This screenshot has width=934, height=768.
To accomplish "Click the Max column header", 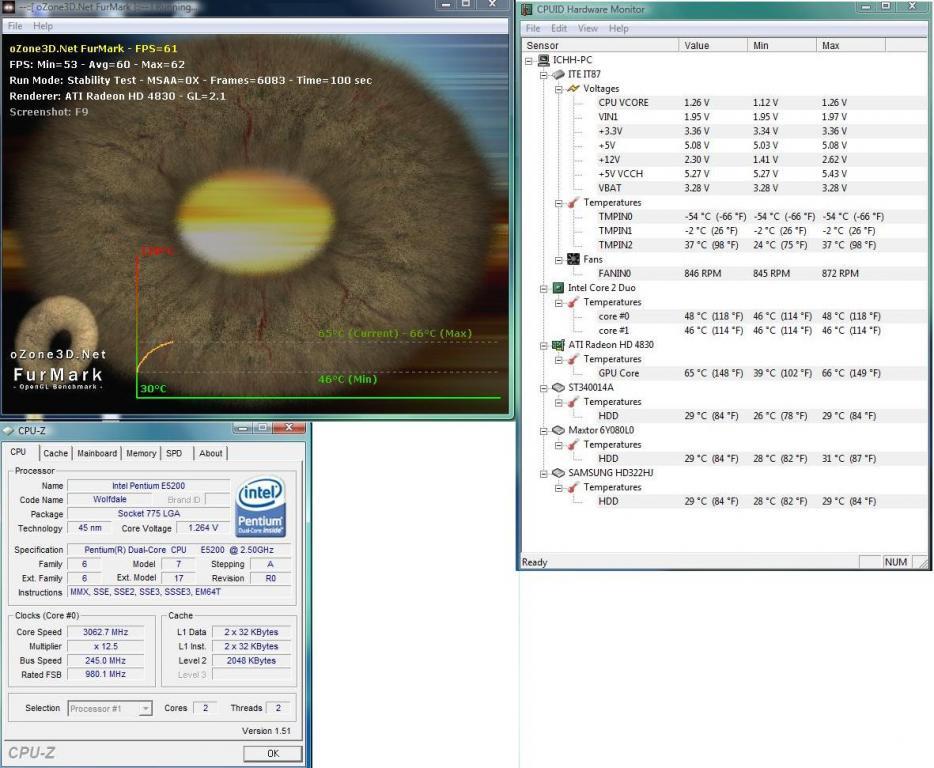I will [x=851, y=46].
